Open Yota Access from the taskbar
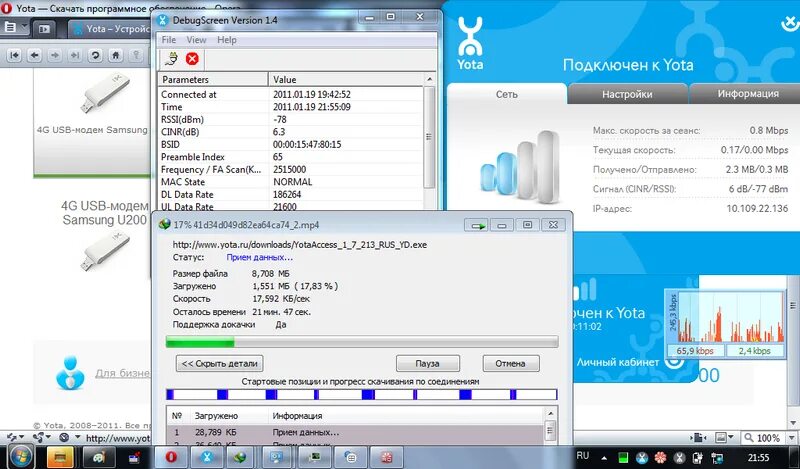Screen dimensions: 800x469 click(x=207, y=457)
